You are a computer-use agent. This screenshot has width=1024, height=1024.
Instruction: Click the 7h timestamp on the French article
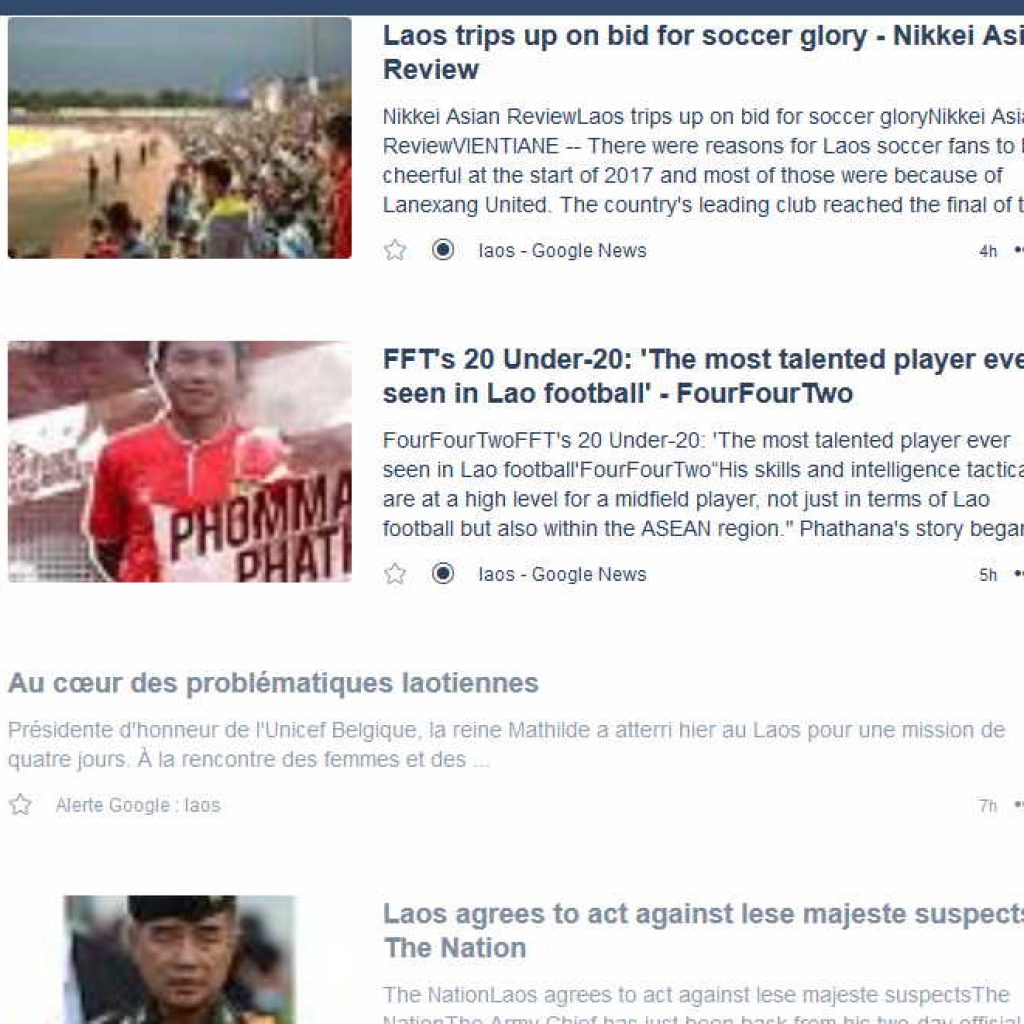click(987, 806)
